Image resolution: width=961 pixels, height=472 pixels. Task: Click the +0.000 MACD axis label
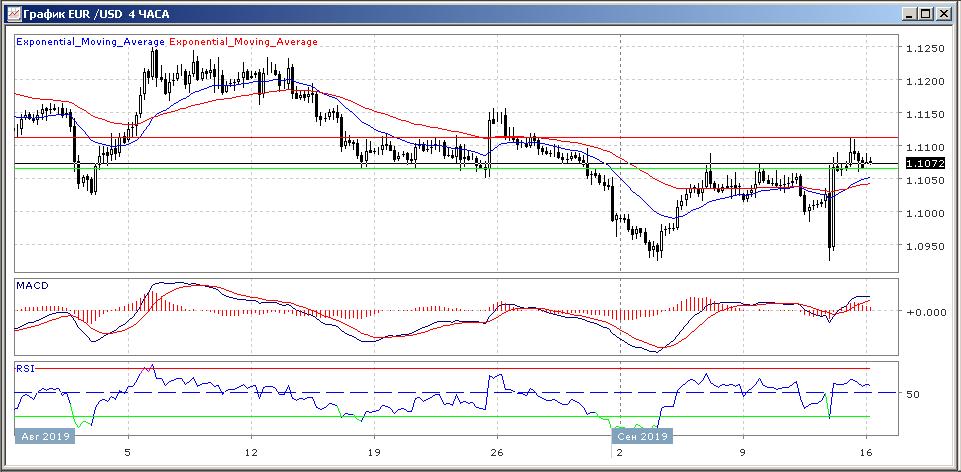923,312
